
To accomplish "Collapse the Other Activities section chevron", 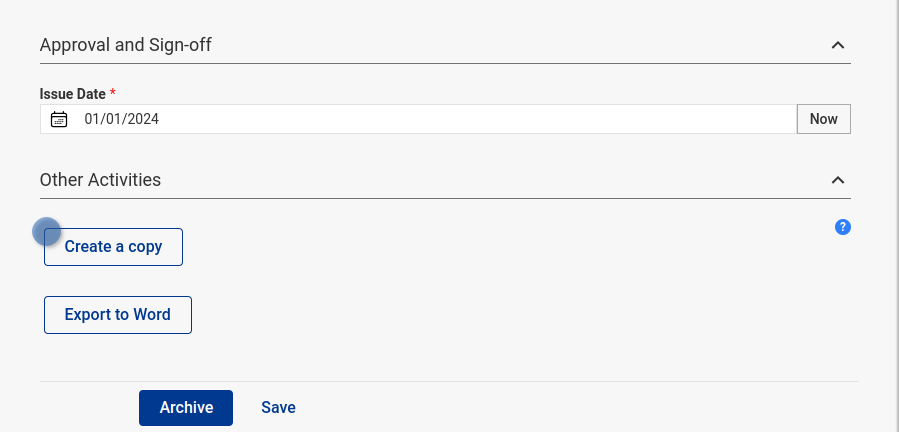I will click(838, 180).
